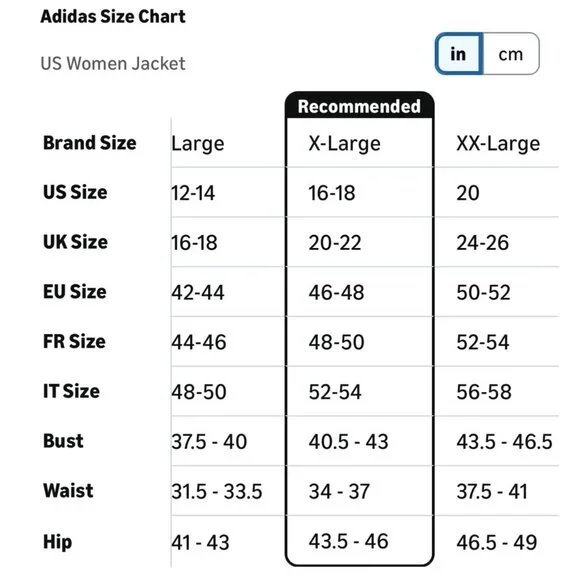Click the Brand Size row label
This screenshot has height=580, width=580.
(x=90, y=143)
